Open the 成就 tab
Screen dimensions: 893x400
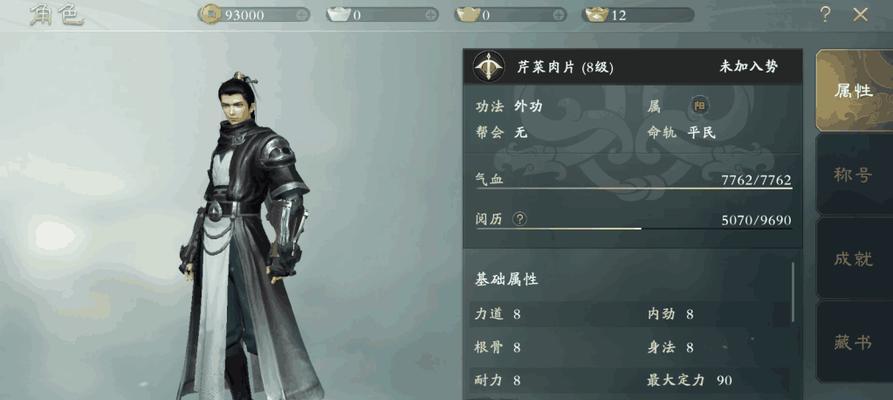point(854,259)
